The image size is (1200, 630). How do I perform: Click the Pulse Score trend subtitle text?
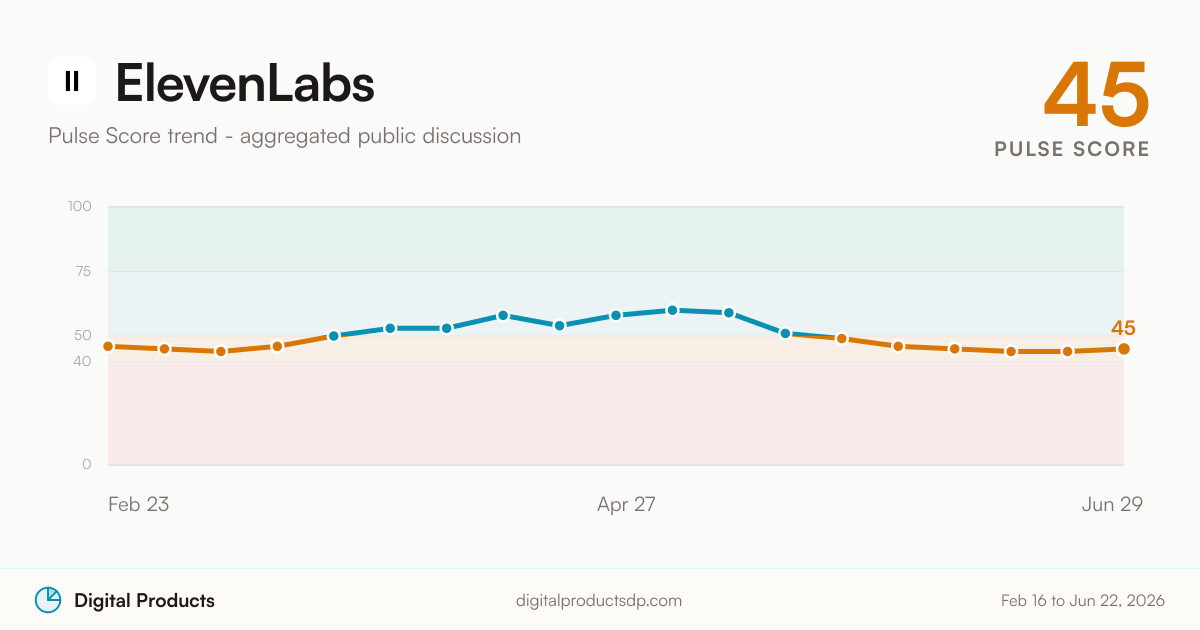click(x=285, y=136)
